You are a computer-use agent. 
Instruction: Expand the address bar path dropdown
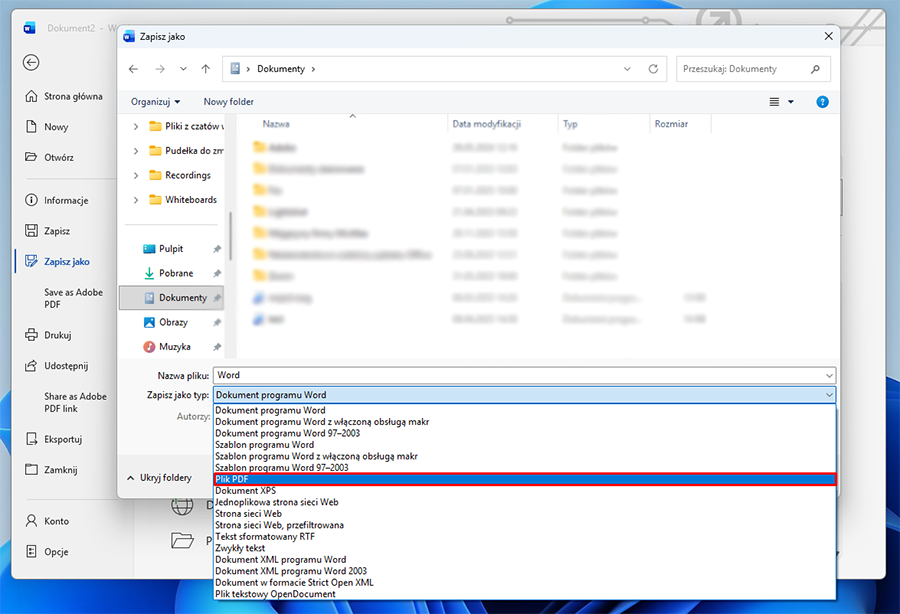coord(627,69)
